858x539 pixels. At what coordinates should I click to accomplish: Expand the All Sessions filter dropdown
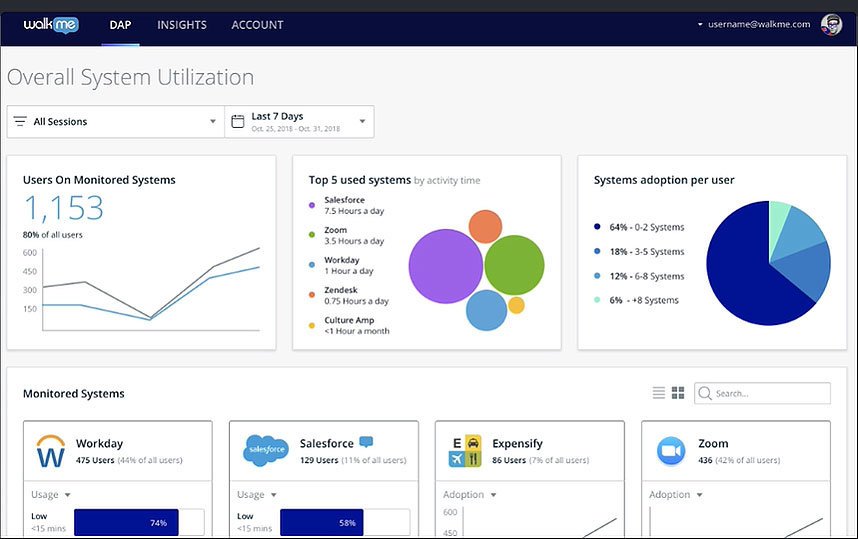[115, 121]
